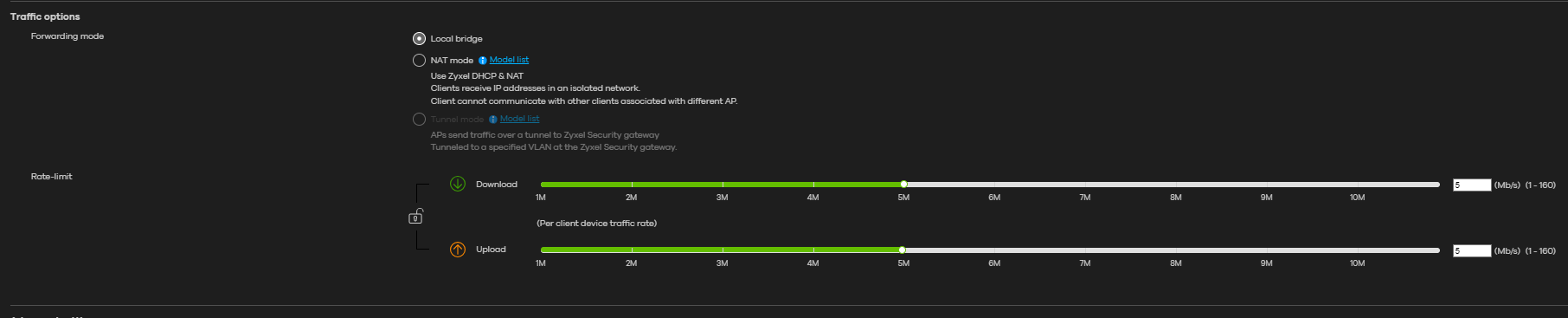Click info icon next to Tunnel mode
The width and height of the screenshot is (1568, 318).
[493, 120]
